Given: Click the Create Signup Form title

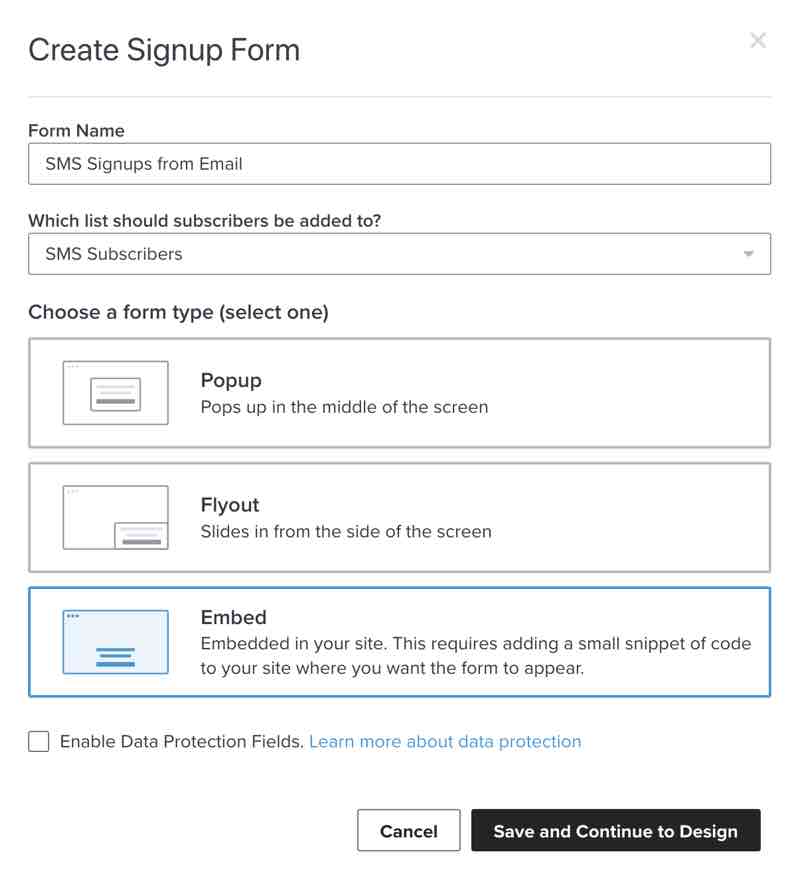Looking at the screenshot, I should (163, 49).
